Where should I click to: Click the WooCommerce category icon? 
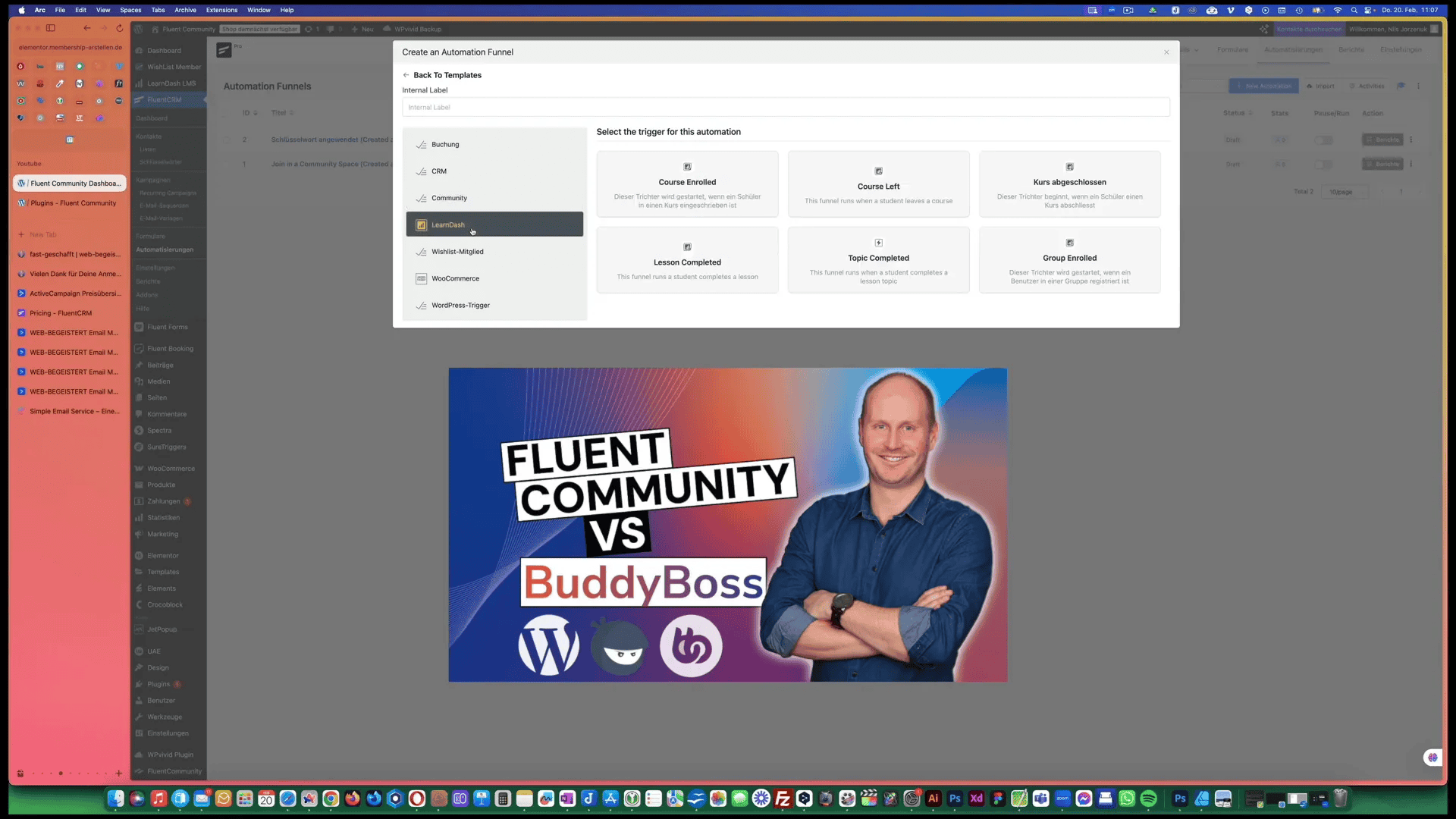(x=422, y=278)
